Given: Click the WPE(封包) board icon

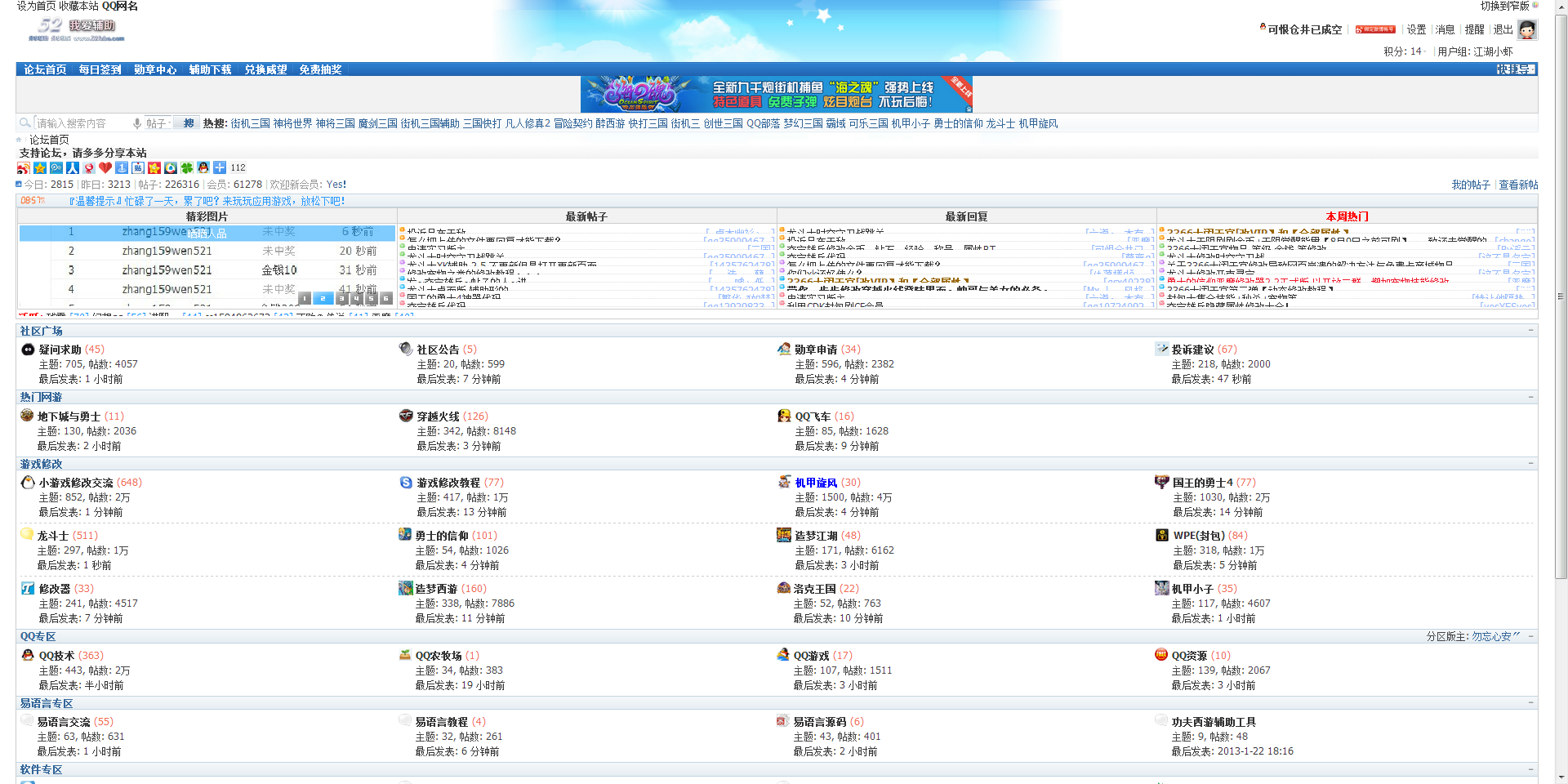Looking at the screenshot, I should [x=1162, y=535].
